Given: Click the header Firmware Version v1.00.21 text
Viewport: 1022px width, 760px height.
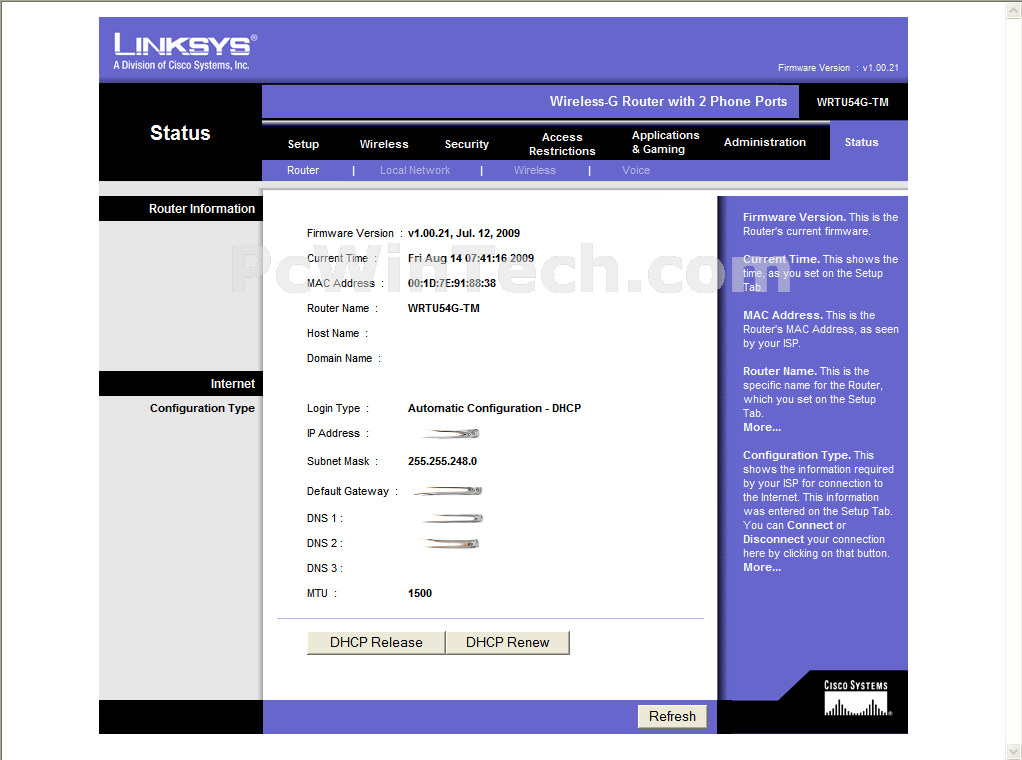Looking at the screenshot, I should click(x=838, y=68).
